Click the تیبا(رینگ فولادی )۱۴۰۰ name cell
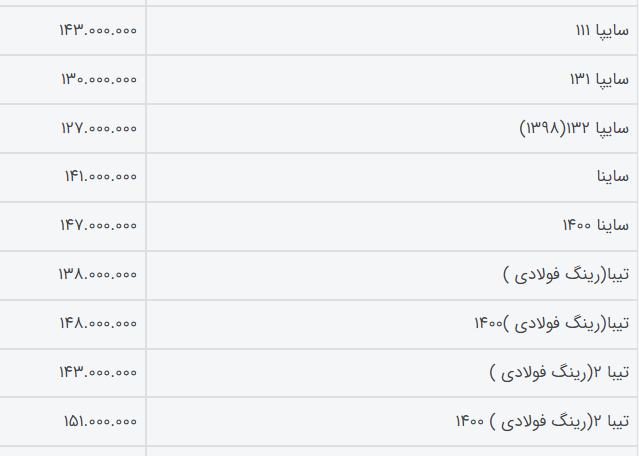 coord(552,324)
